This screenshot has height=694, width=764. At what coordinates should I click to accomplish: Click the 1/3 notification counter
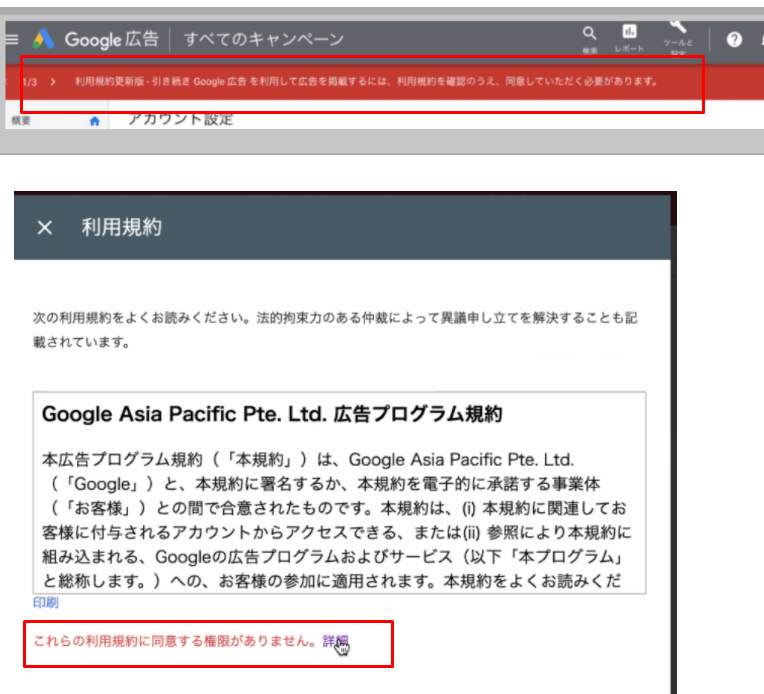click(30, 81)
